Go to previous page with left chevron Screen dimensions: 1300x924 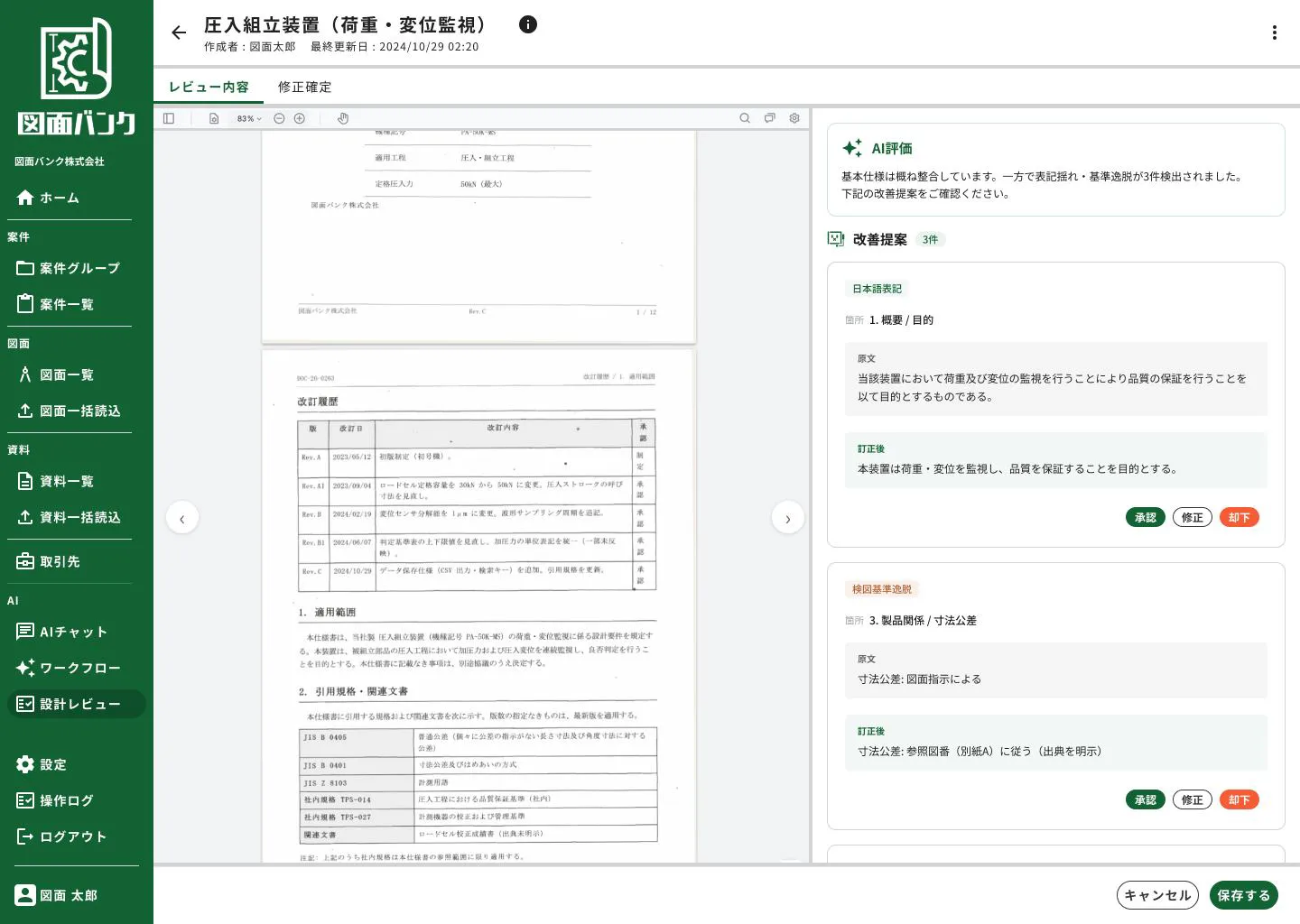click(x=182, y=517)
